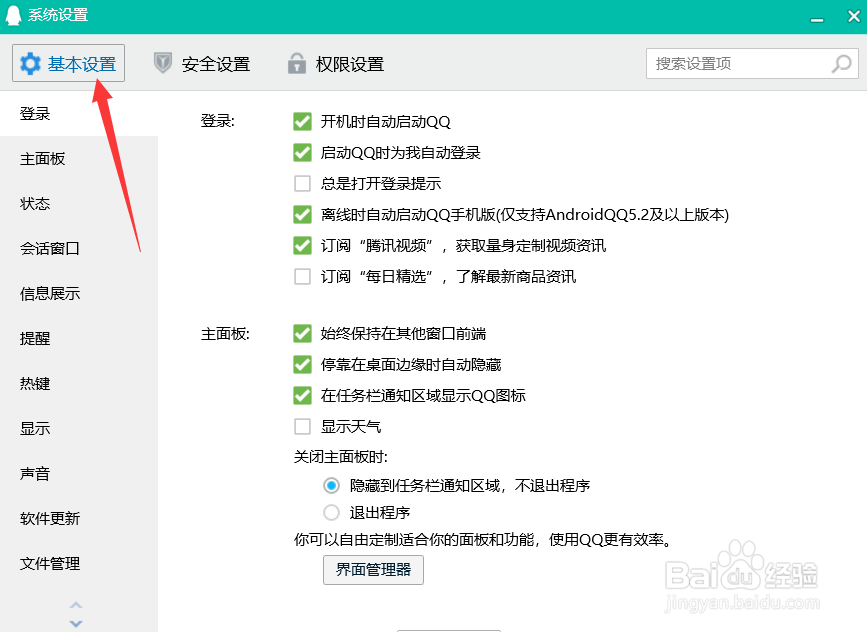Image resolution: width=867 pixels, height=632 pixels.
Task: Uncheck 启动QQ时为我自动登录
Action: point(302,152)
